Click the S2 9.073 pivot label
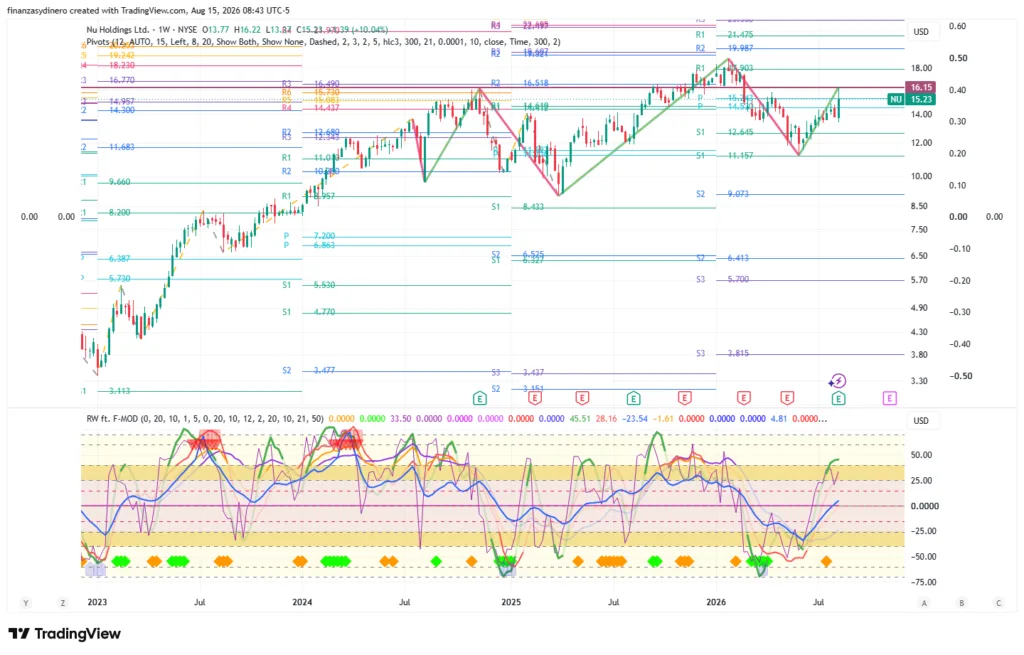This screenshot has width=1024, height=655. 722,194
